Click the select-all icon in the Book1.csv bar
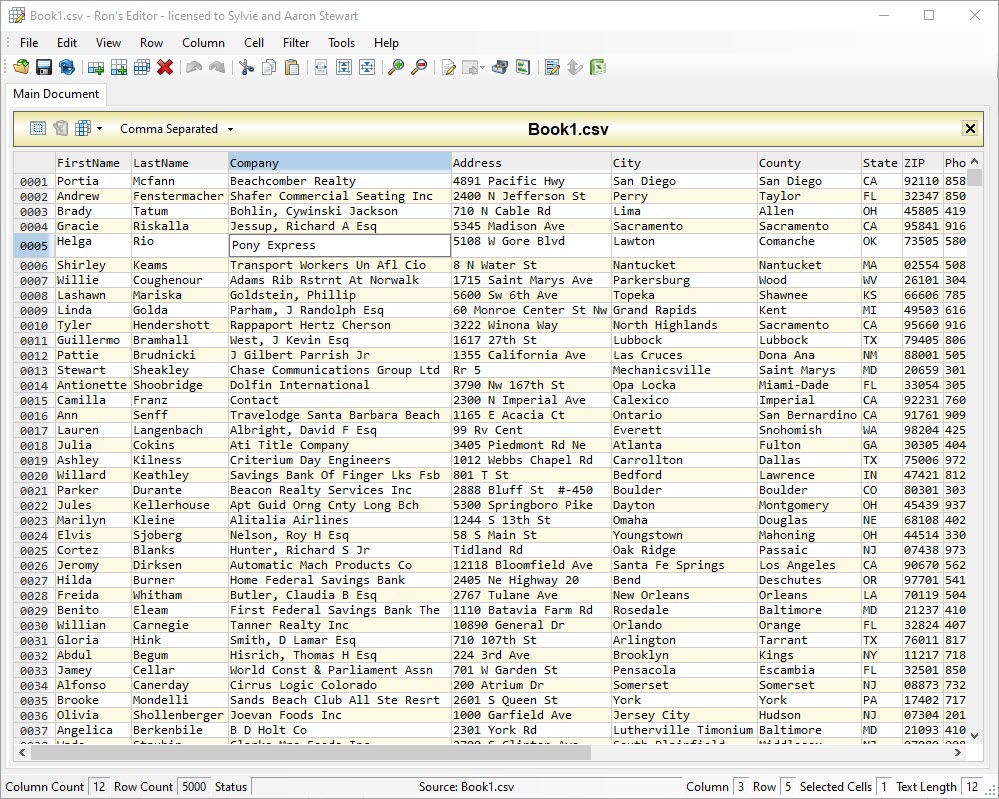The width and height of the screenshot is (999, 799). pos(38,128)
